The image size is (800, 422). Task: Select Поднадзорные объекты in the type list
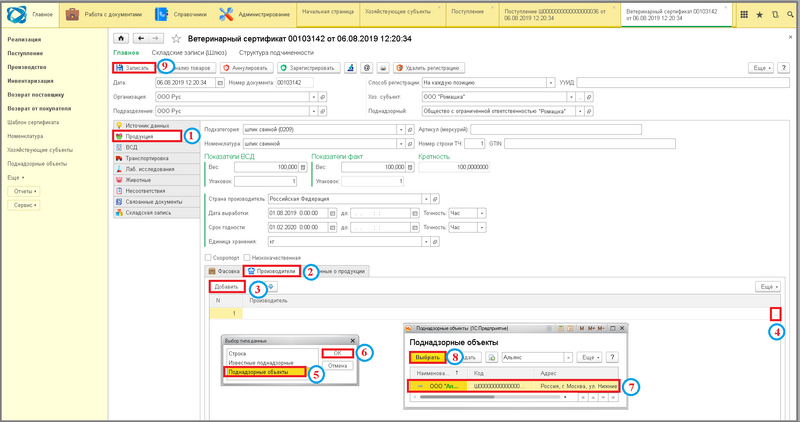pyautogui.click(x=266, y=372)
